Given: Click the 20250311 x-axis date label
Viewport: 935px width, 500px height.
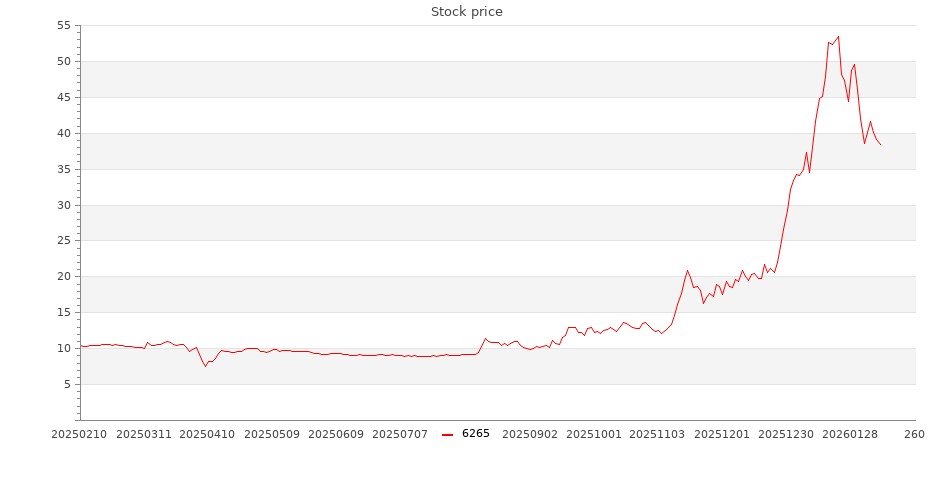Looking at the screenshot, I should pyautogui.click(x=142, y=434).
